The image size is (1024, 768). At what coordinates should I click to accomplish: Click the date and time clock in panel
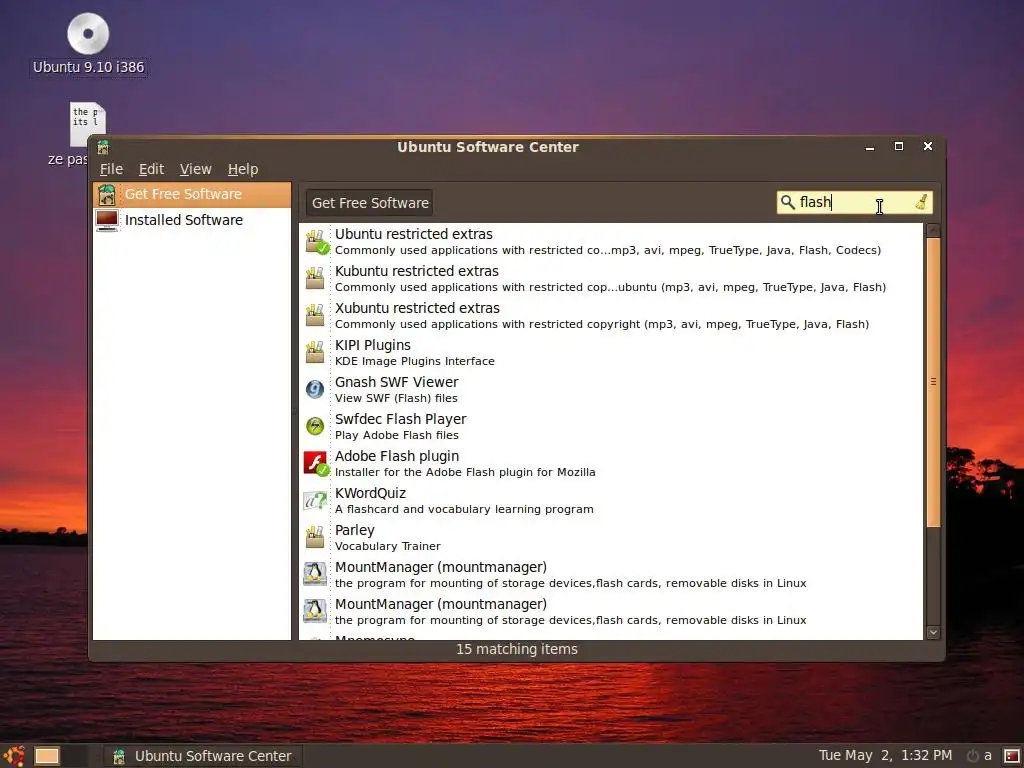[x=885, y=756]
